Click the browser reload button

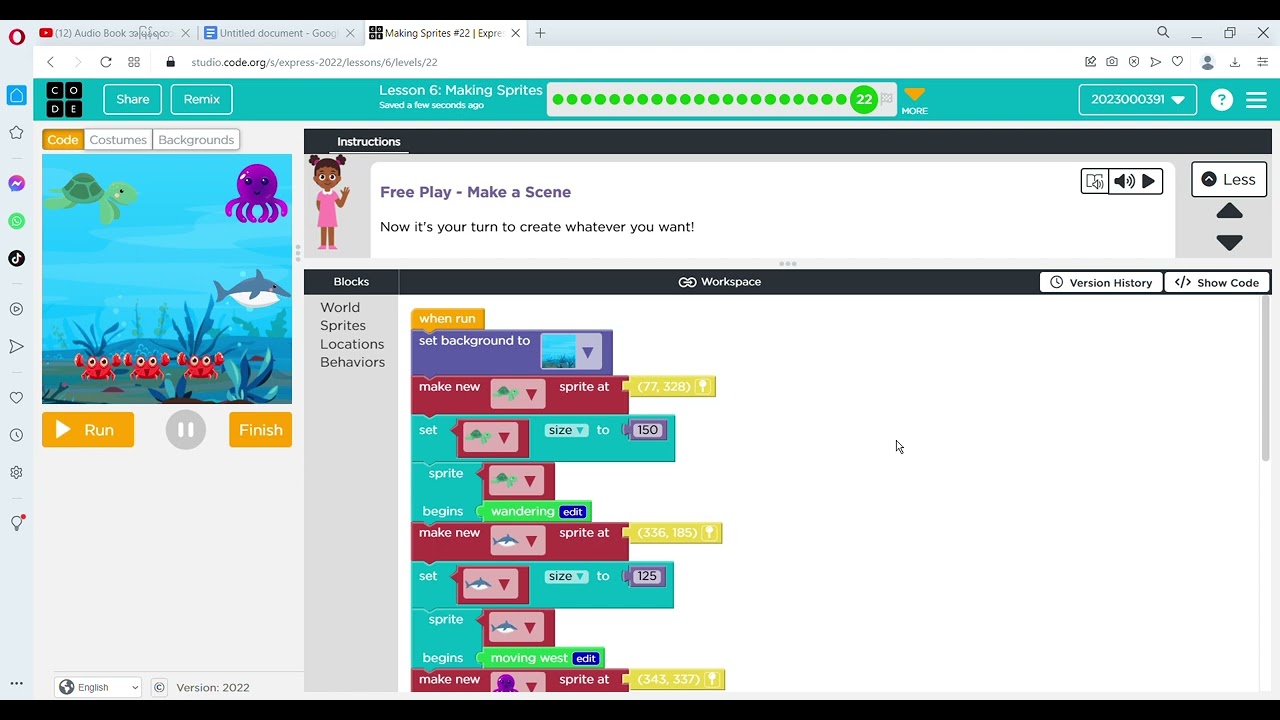click(105, 62)
